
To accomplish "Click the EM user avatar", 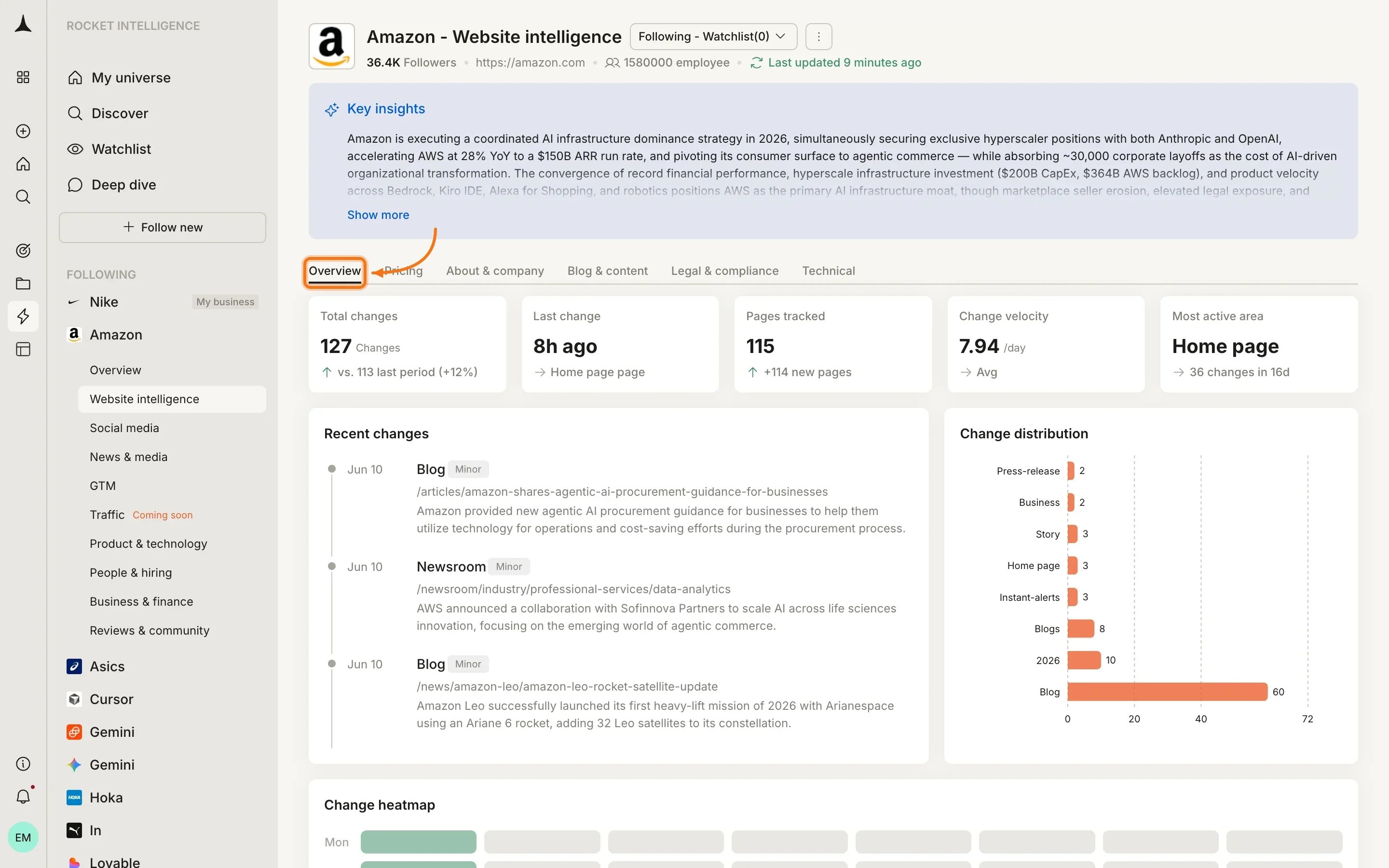I will pos(23,838).
